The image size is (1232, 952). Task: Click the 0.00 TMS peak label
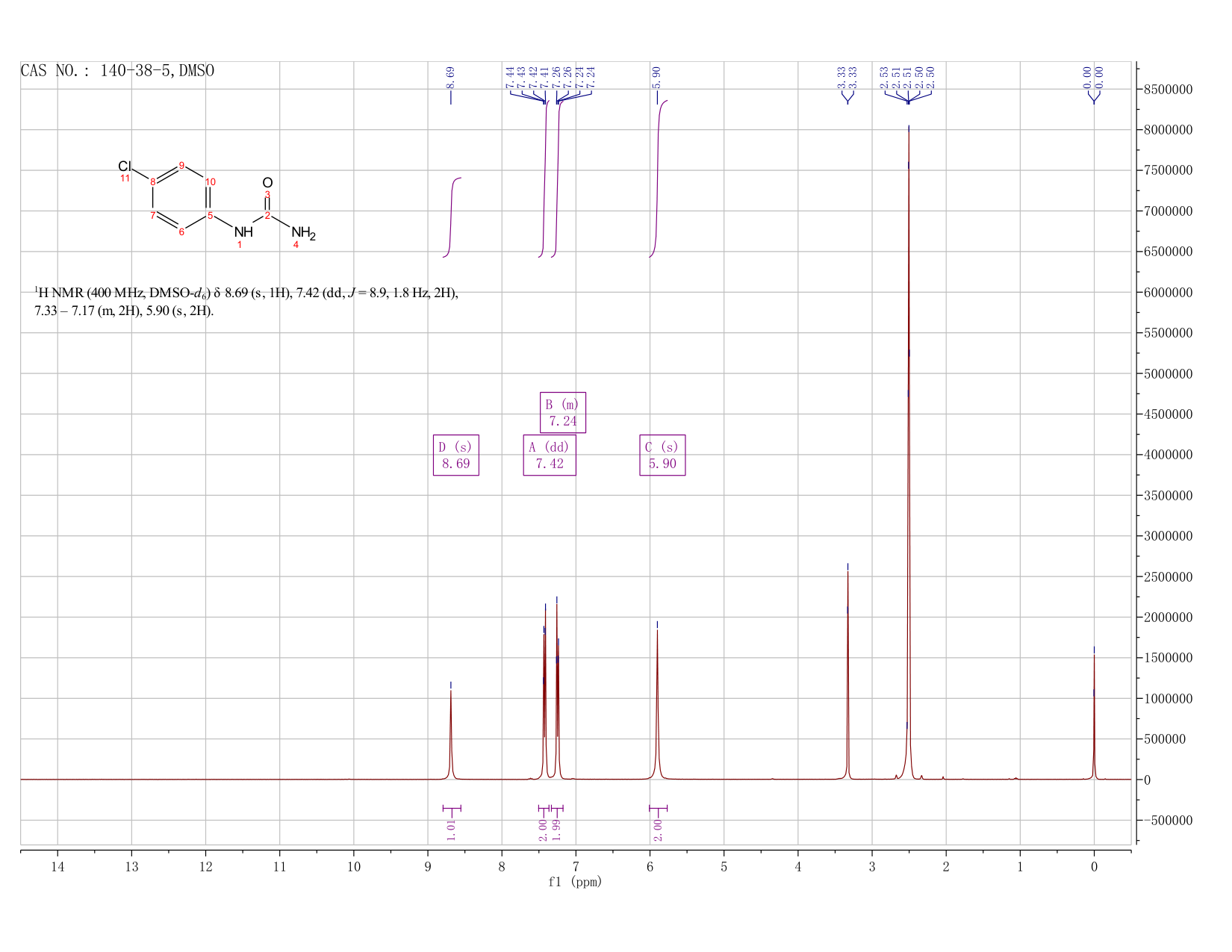click(1093, 75)
